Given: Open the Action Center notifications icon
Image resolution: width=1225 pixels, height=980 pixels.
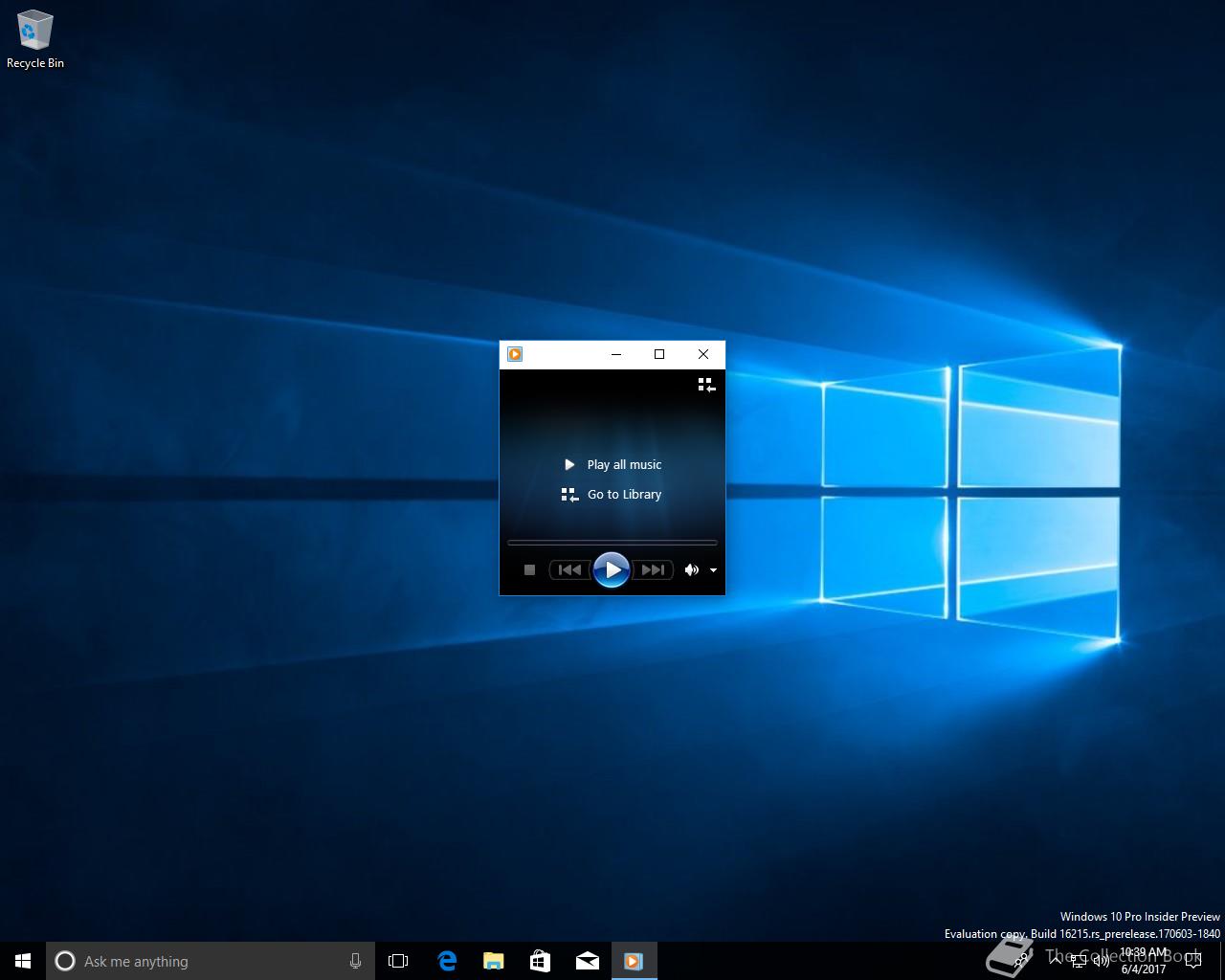Looking at the screenshot, I should 1192,961.
